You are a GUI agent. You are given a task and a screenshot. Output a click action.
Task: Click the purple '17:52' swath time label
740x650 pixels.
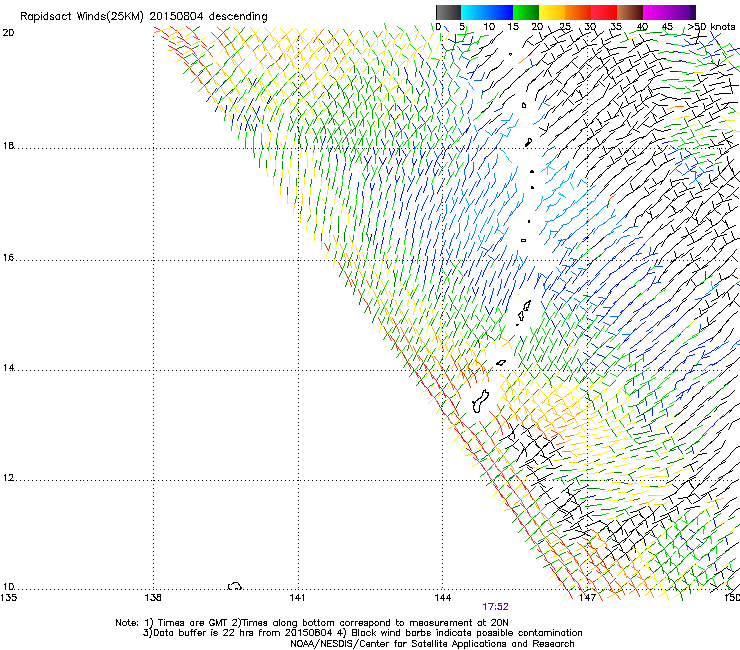(495, 607)
